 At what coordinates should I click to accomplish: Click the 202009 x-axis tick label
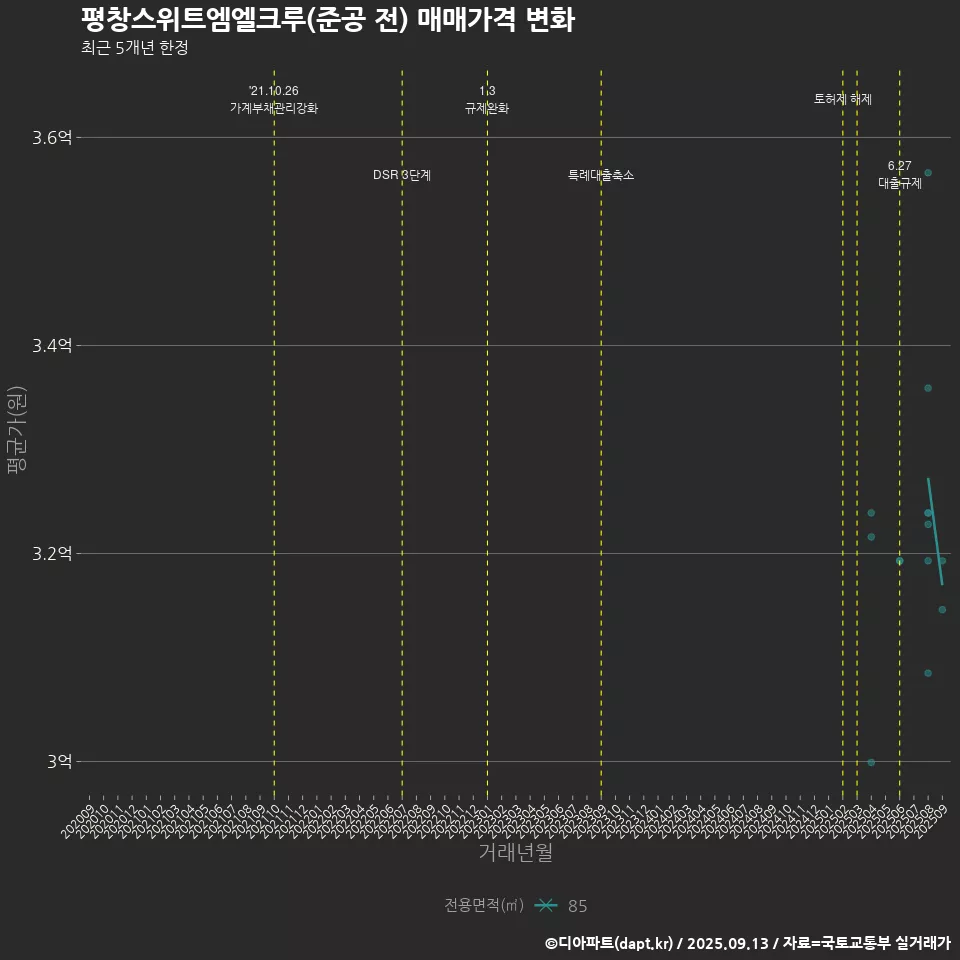78,822
